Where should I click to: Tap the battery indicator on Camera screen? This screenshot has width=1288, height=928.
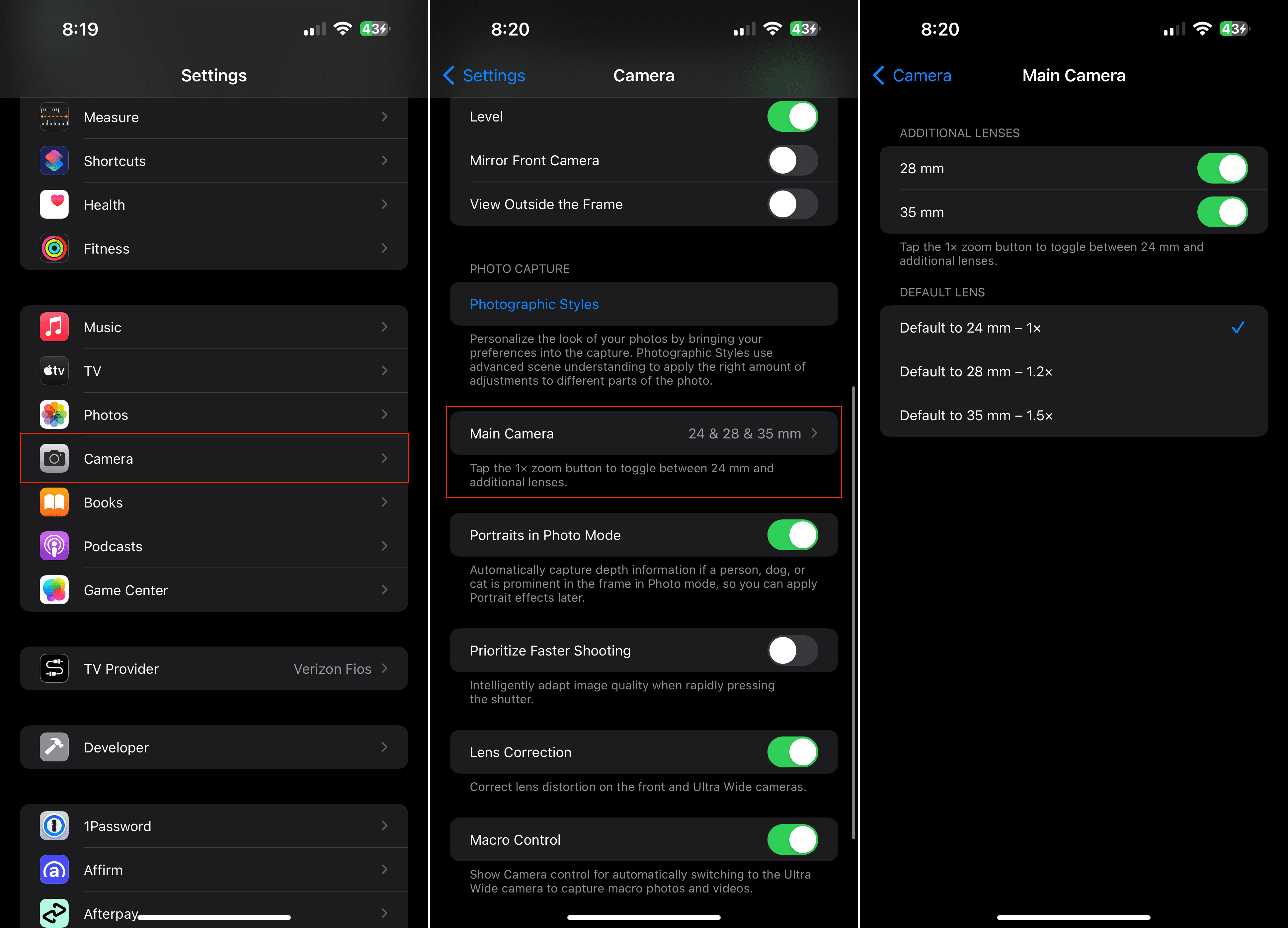(x=805, y=29)
